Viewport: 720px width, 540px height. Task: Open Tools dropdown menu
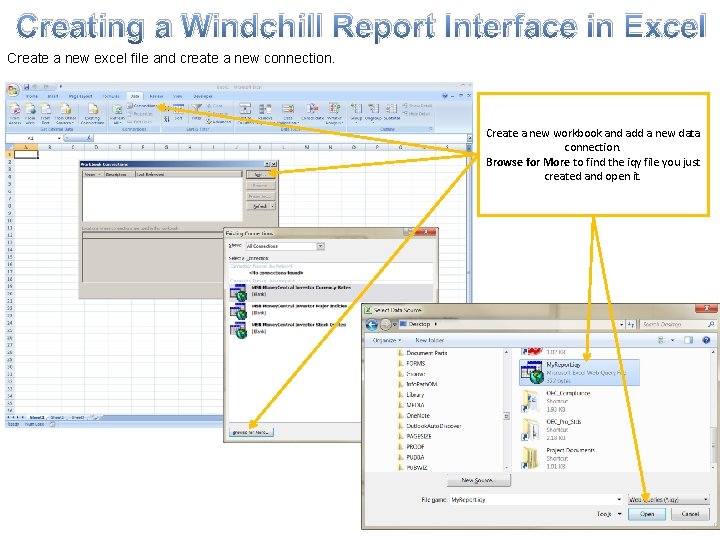(x=609, y=514)
